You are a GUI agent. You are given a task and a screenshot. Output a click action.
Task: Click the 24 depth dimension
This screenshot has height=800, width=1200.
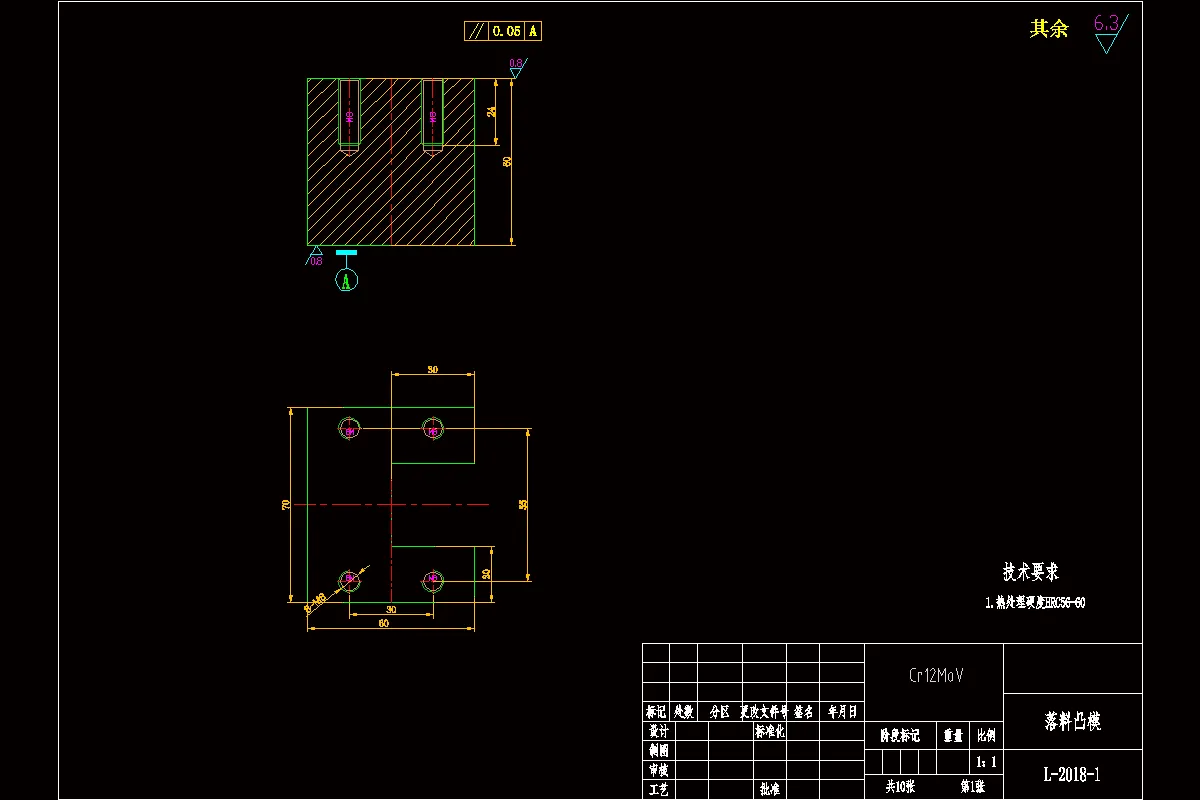tap(492, 111)
